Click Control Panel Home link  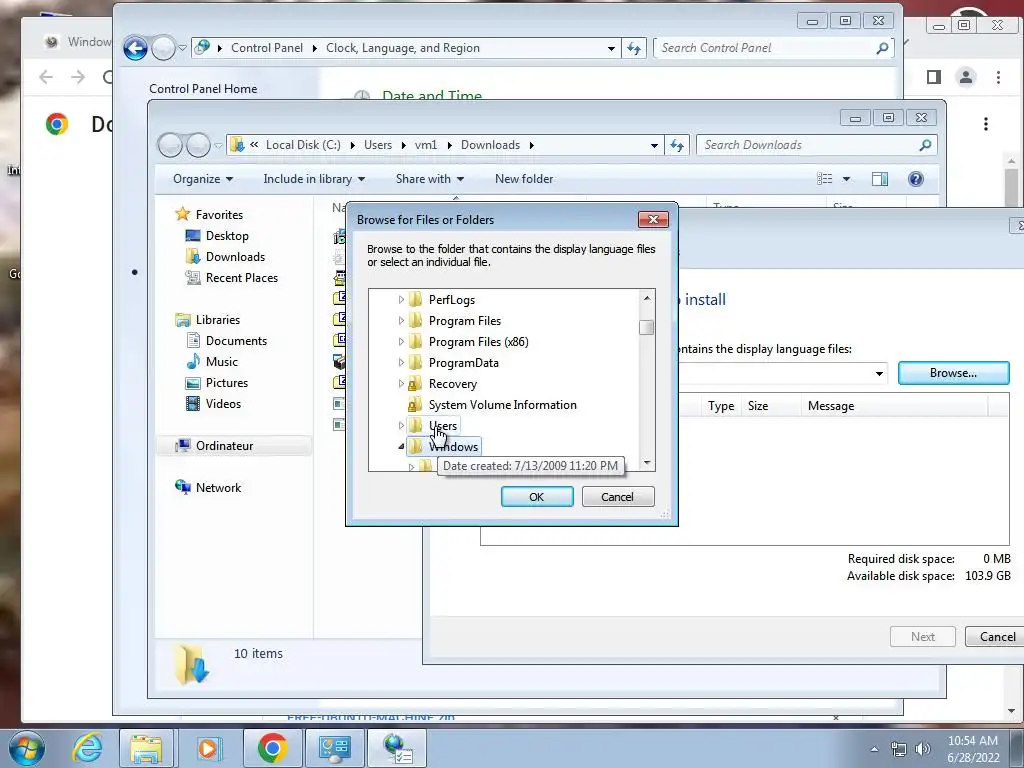pos(203,89)
